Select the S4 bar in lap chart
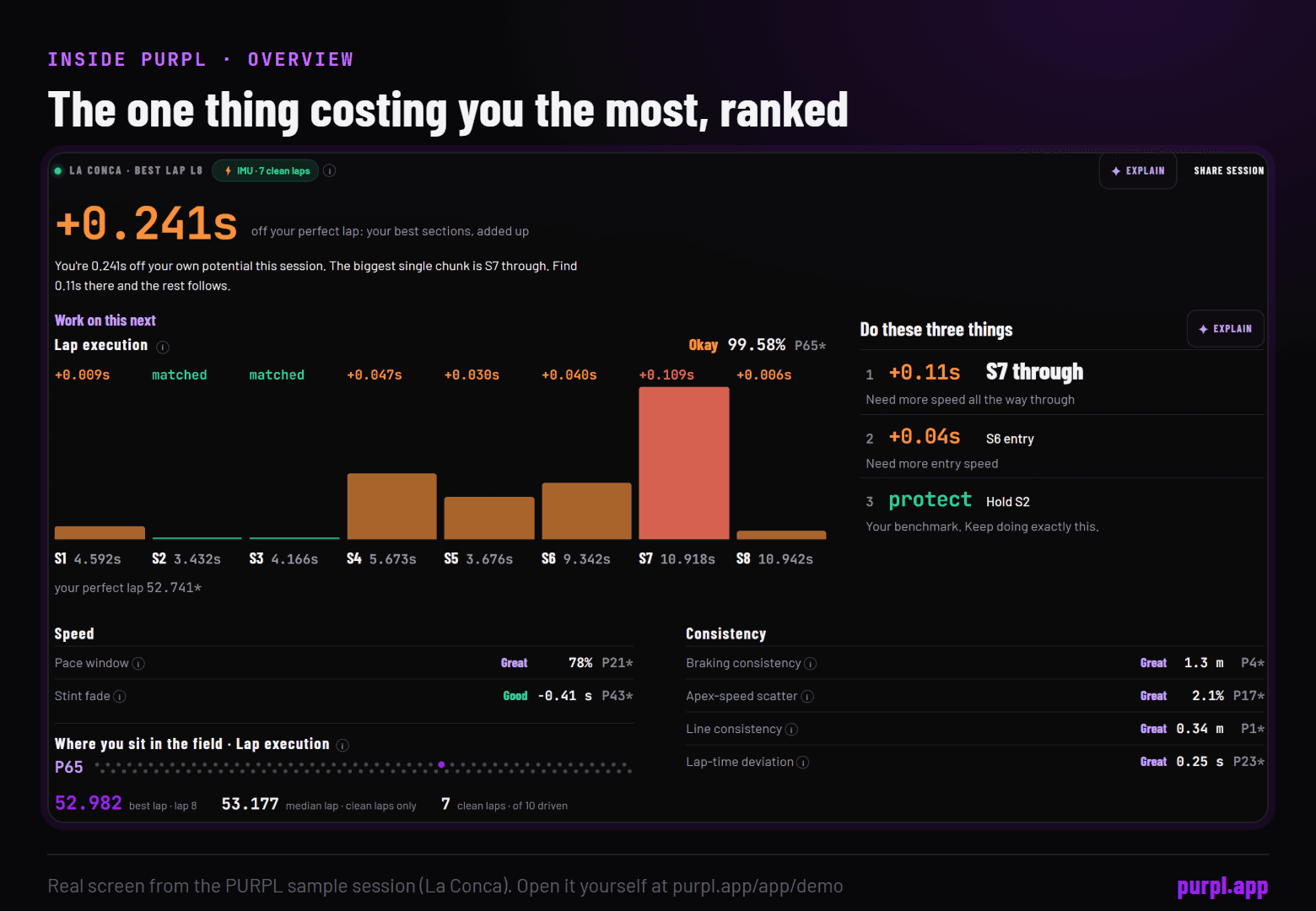 pyautogui.click(x=392, y=506)
